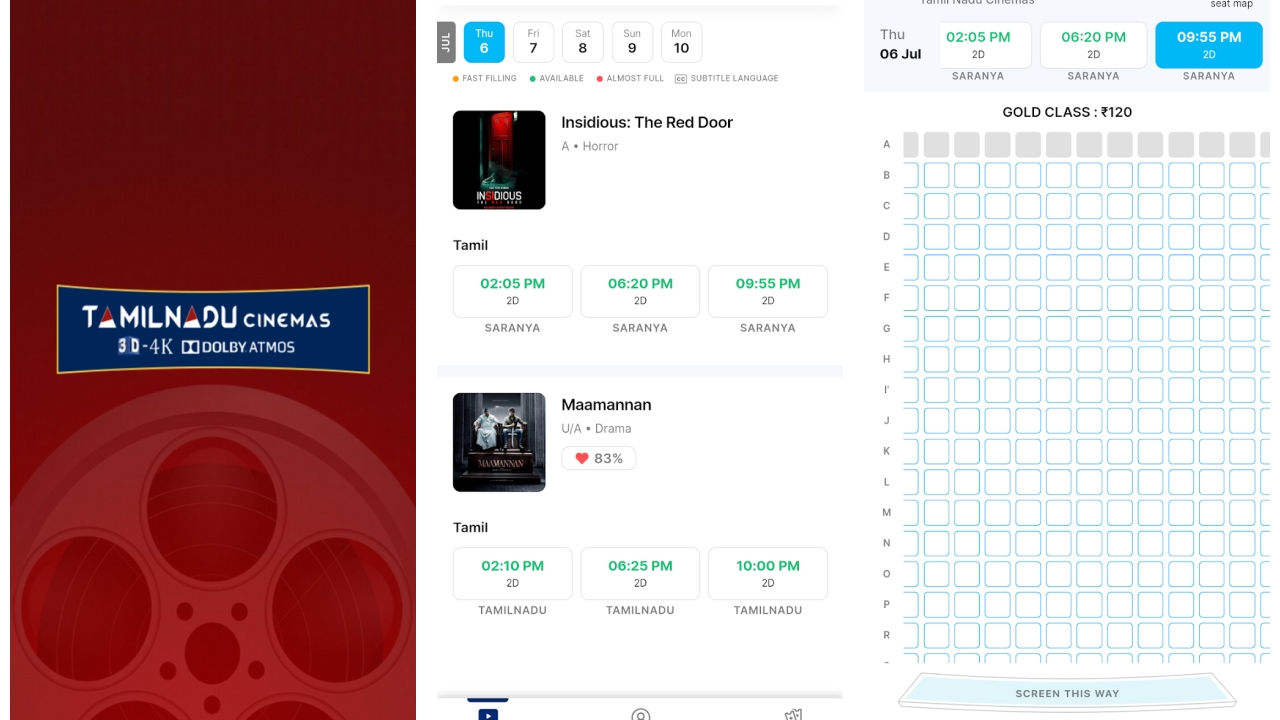
Task: Tap the orange Fast Filling legend dot
Action: coord(456,78)
